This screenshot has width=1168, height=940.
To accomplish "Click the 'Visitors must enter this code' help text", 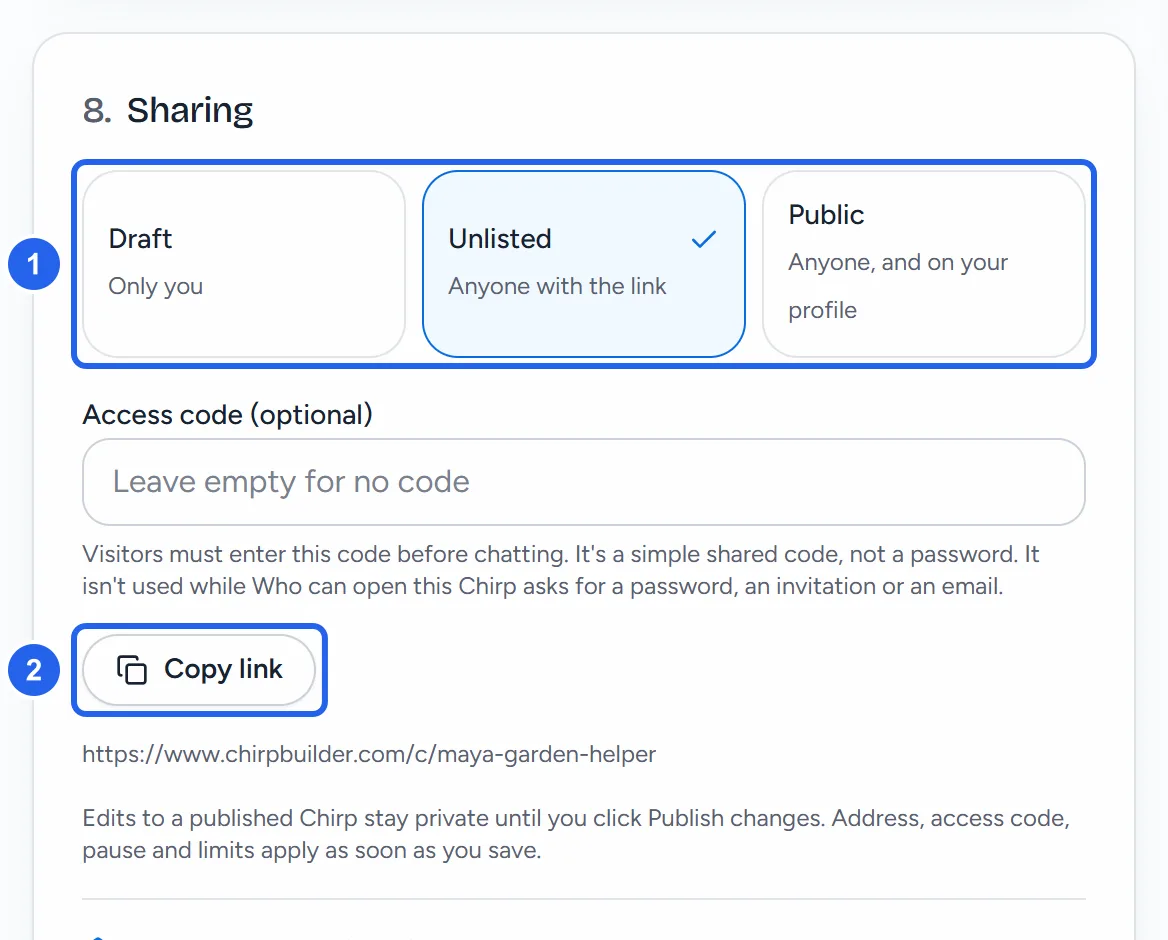I will click(561, 570).
